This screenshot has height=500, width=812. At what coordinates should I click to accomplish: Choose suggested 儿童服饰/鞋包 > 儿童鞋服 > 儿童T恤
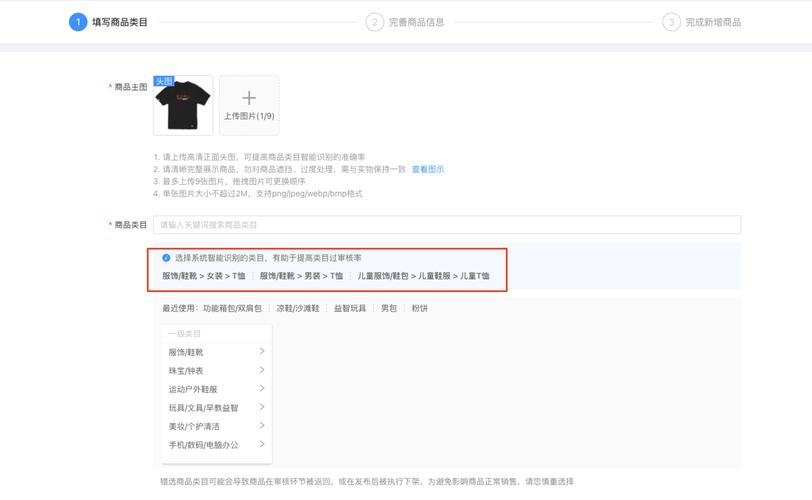tap(423, 276)
